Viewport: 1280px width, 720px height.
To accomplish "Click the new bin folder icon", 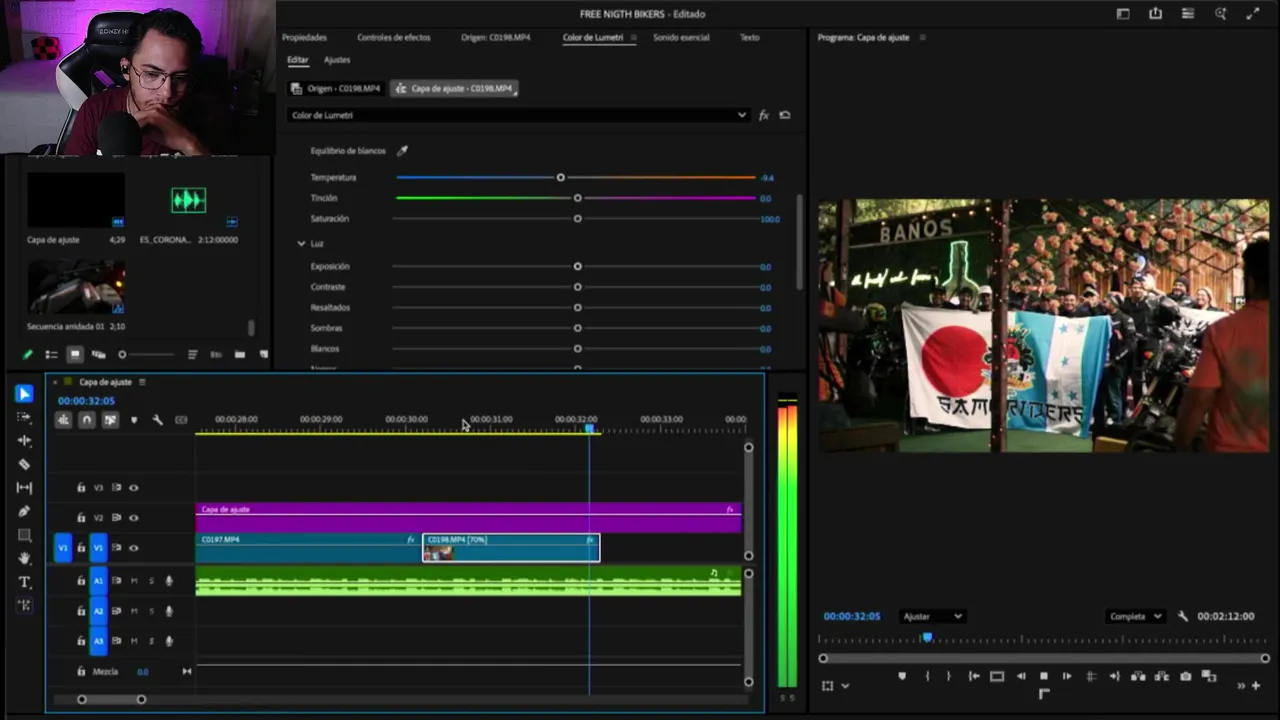I will (240, 354).
